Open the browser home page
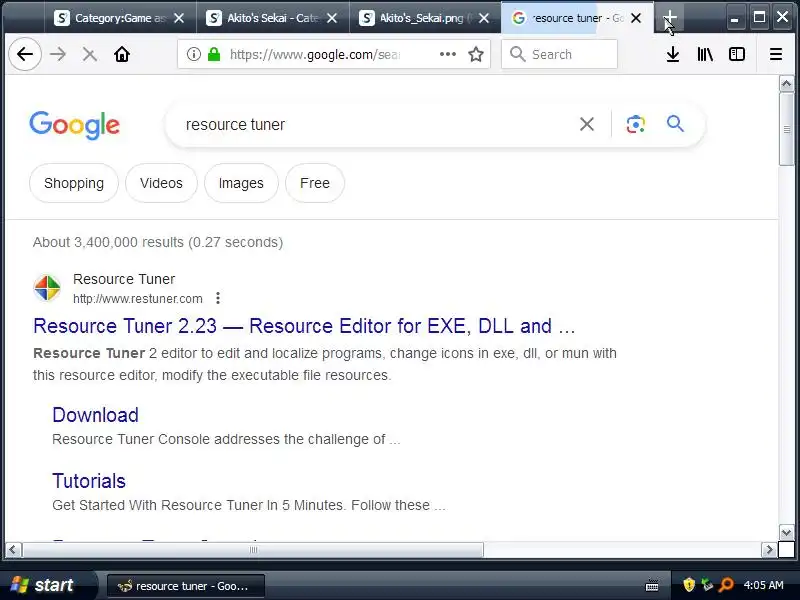800x600 pixels. [122, 54]
